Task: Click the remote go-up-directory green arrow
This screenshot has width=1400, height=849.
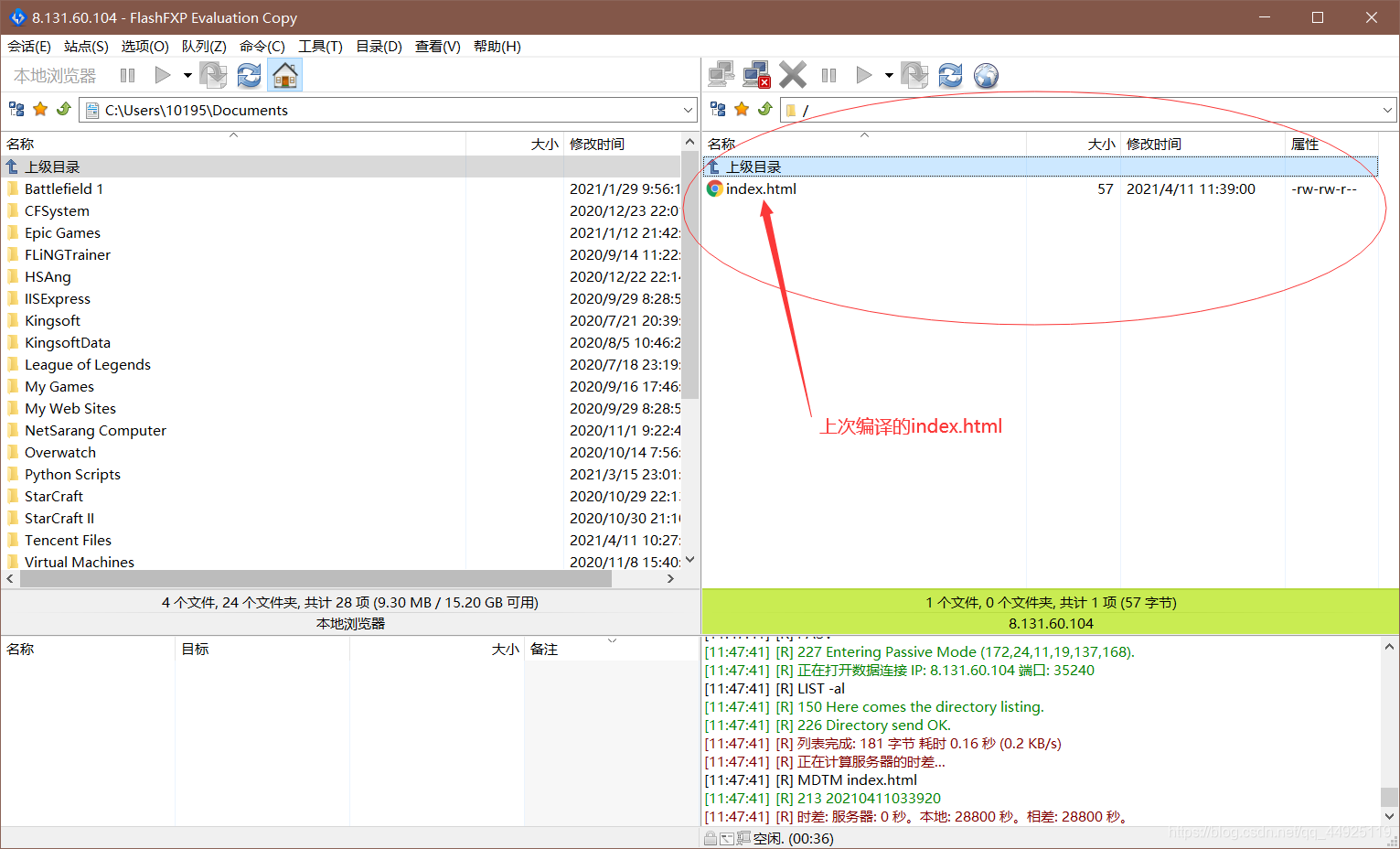Action: pos(765,110)
